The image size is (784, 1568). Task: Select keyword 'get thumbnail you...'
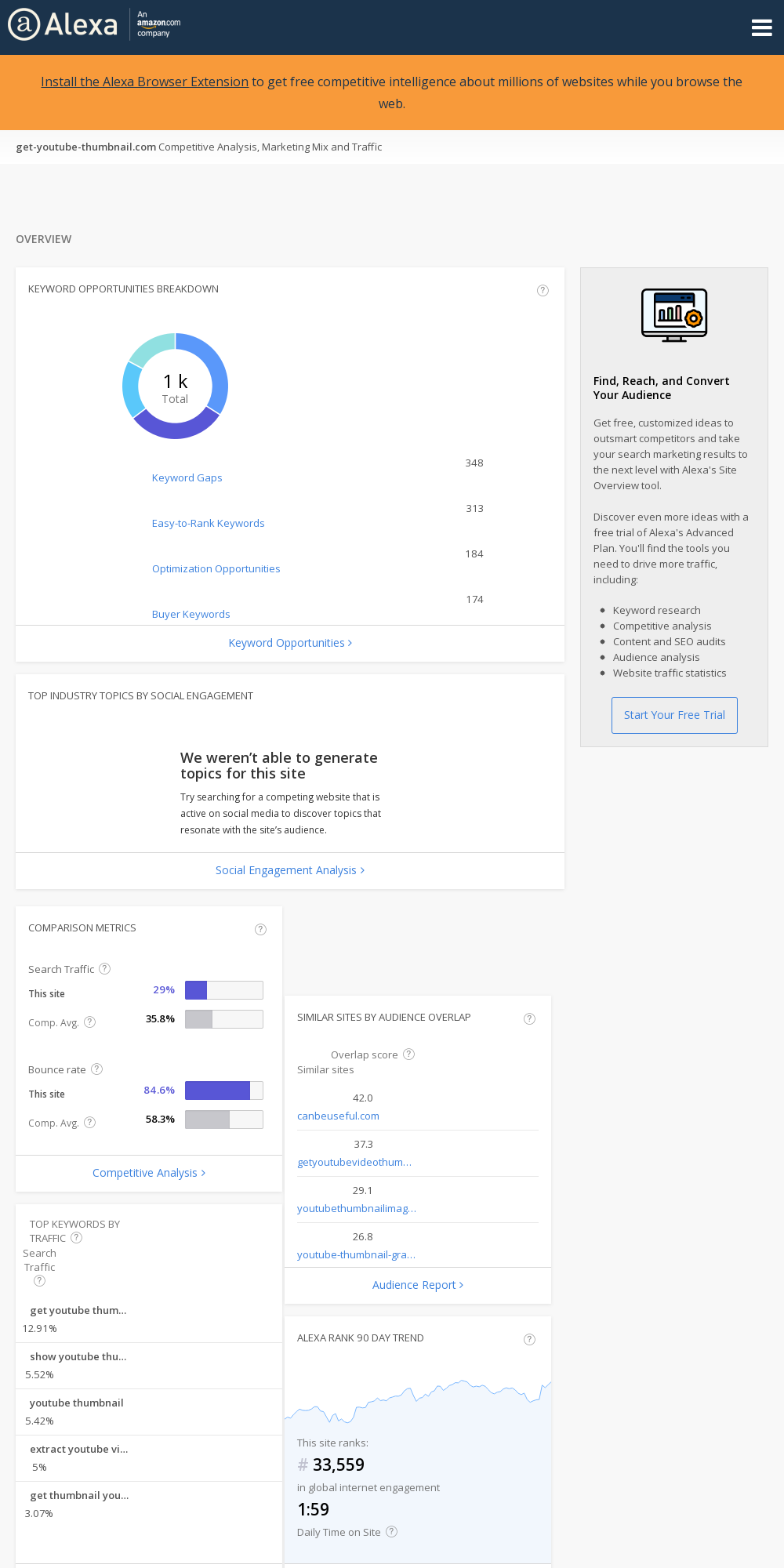(79, 1495)
